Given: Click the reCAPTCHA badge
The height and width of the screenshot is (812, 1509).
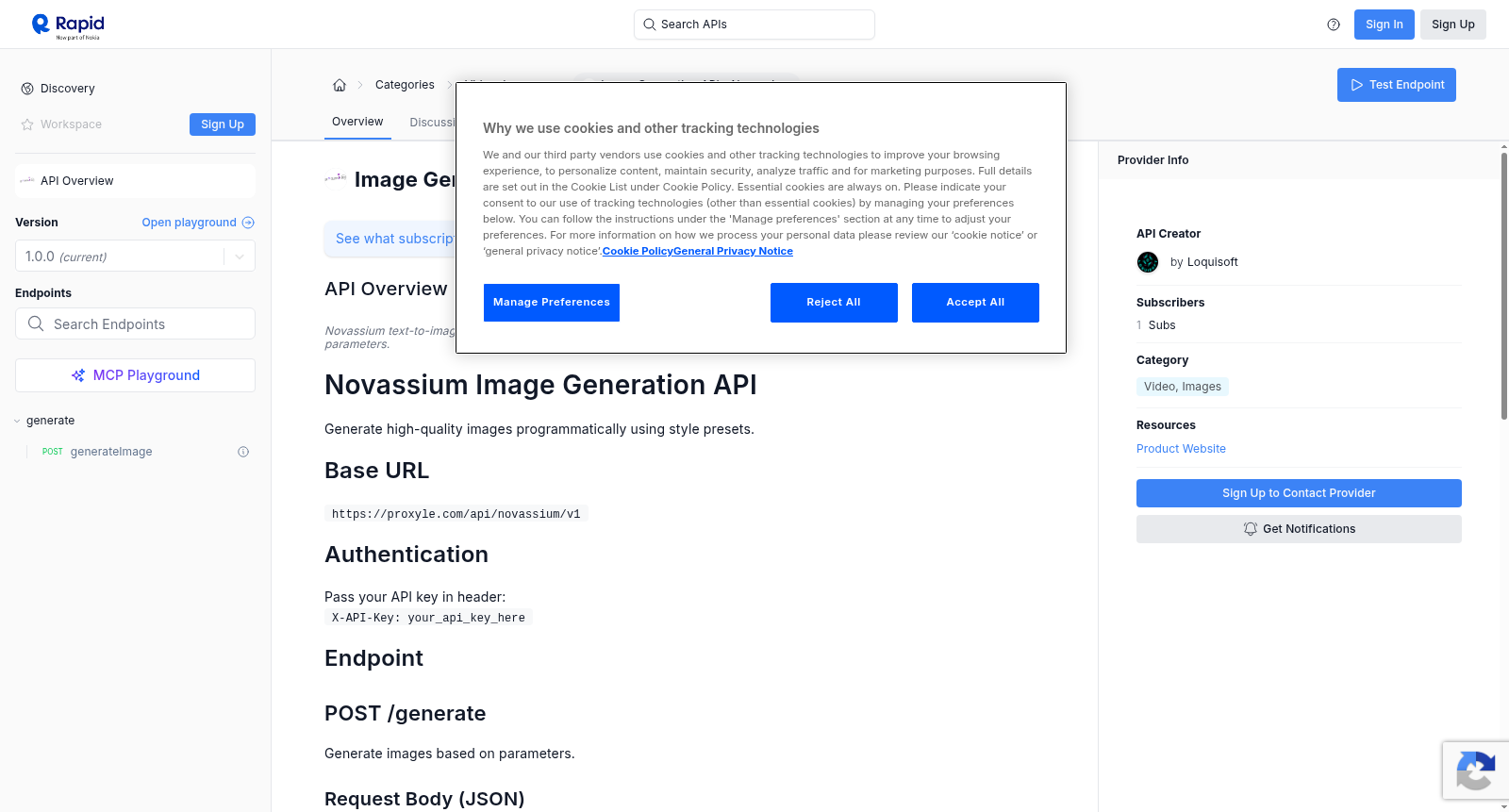Looking at the screenshot, I should (x=1475, y=771).
